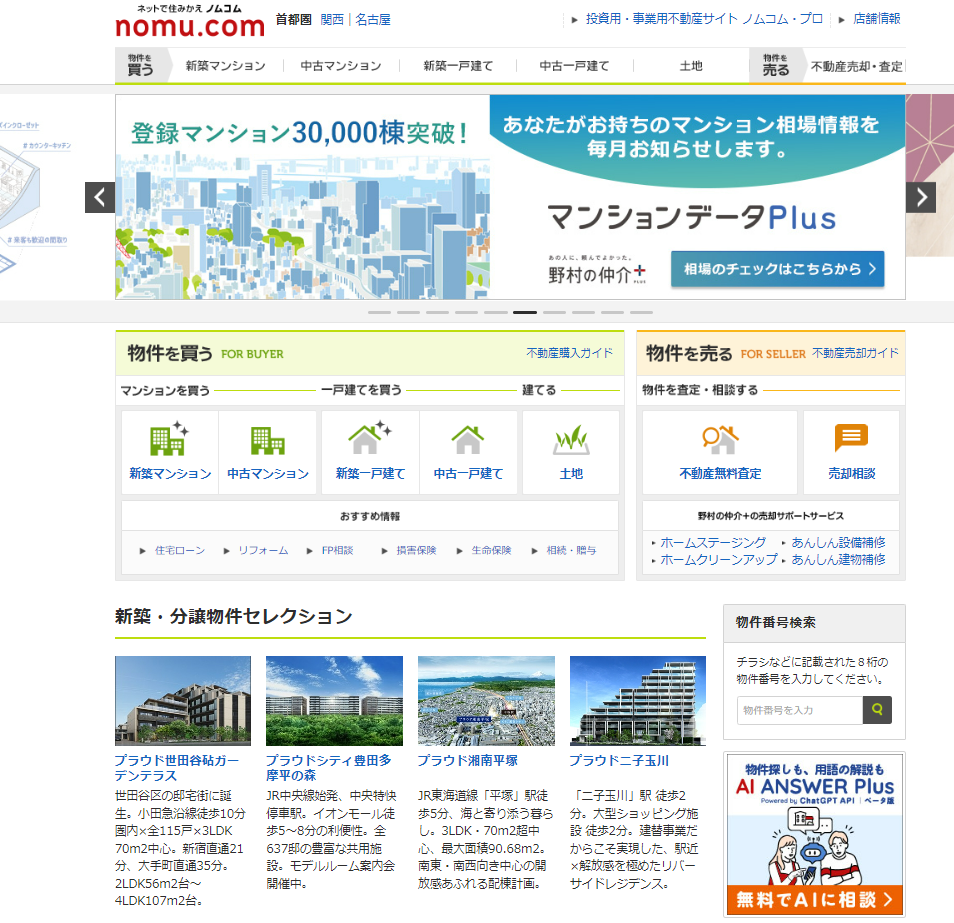Screen dimensions: 954x923
Task: Click the 相場のチェックはこちらから button
Action: [x=777, y=269]
